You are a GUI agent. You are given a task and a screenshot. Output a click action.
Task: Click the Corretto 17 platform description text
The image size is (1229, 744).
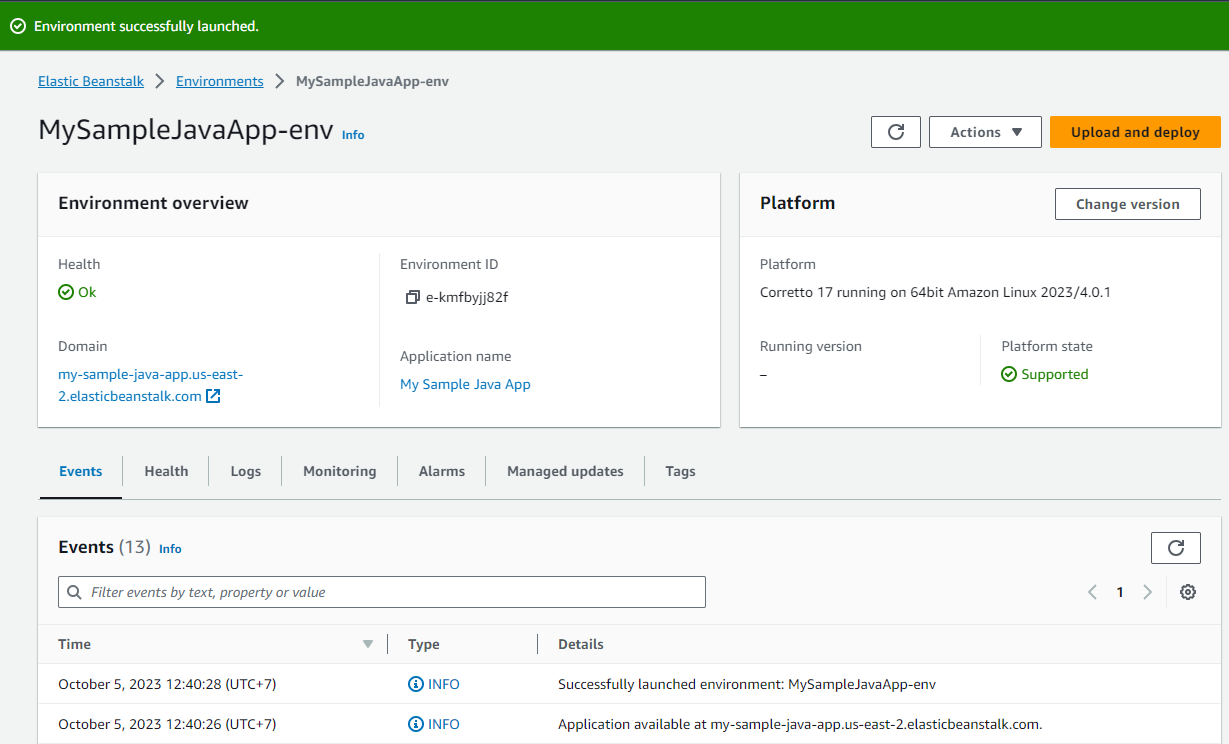[935, 292]
